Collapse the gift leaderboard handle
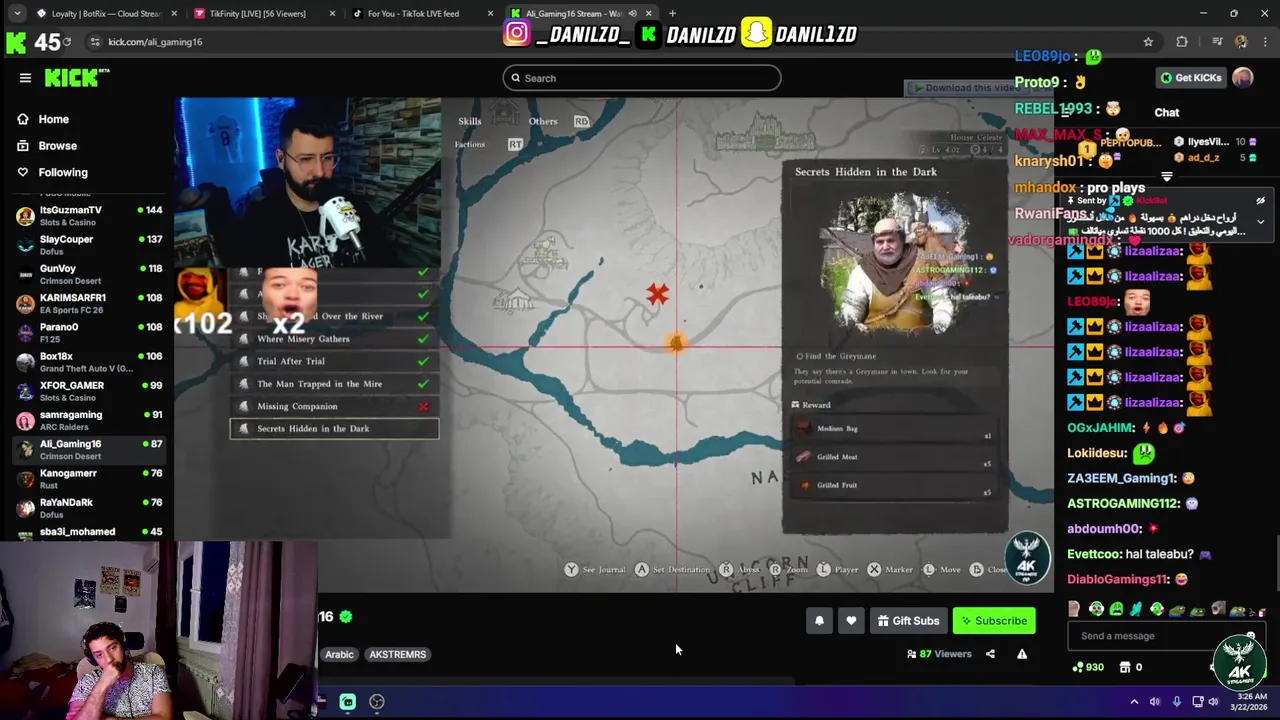 click(1166, 177)
